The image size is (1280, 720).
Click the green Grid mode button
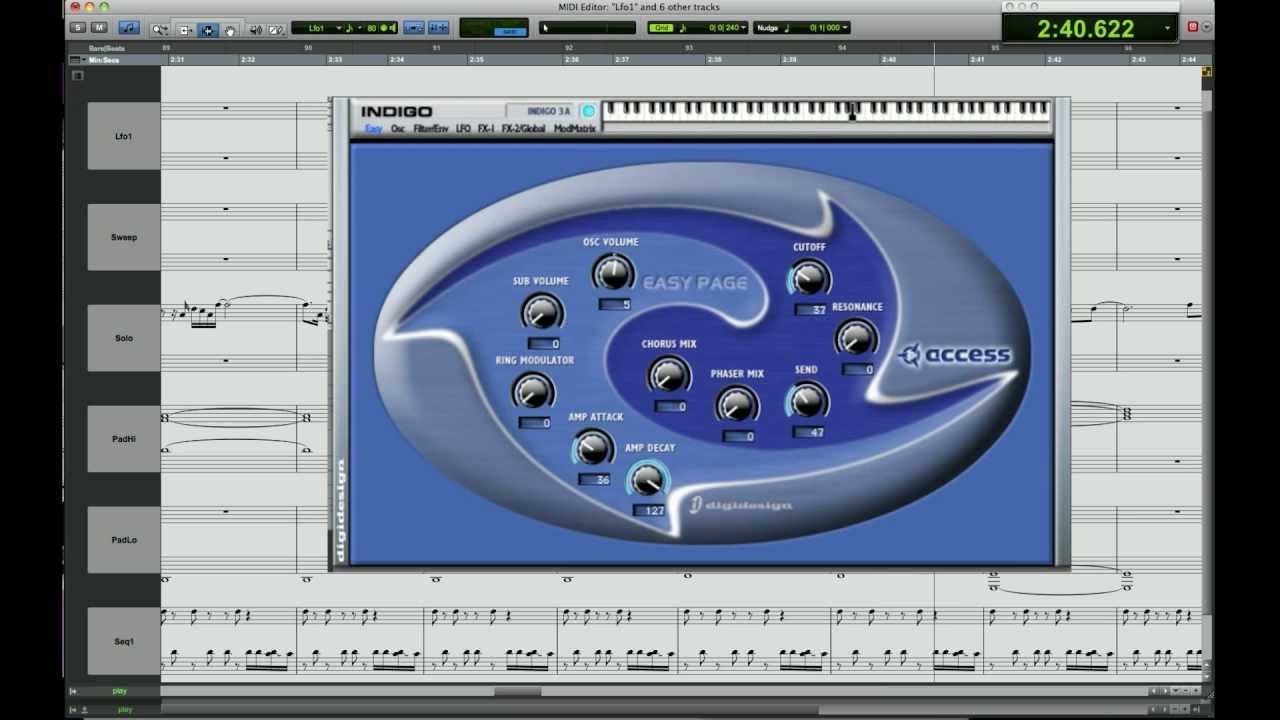[661, 28]
